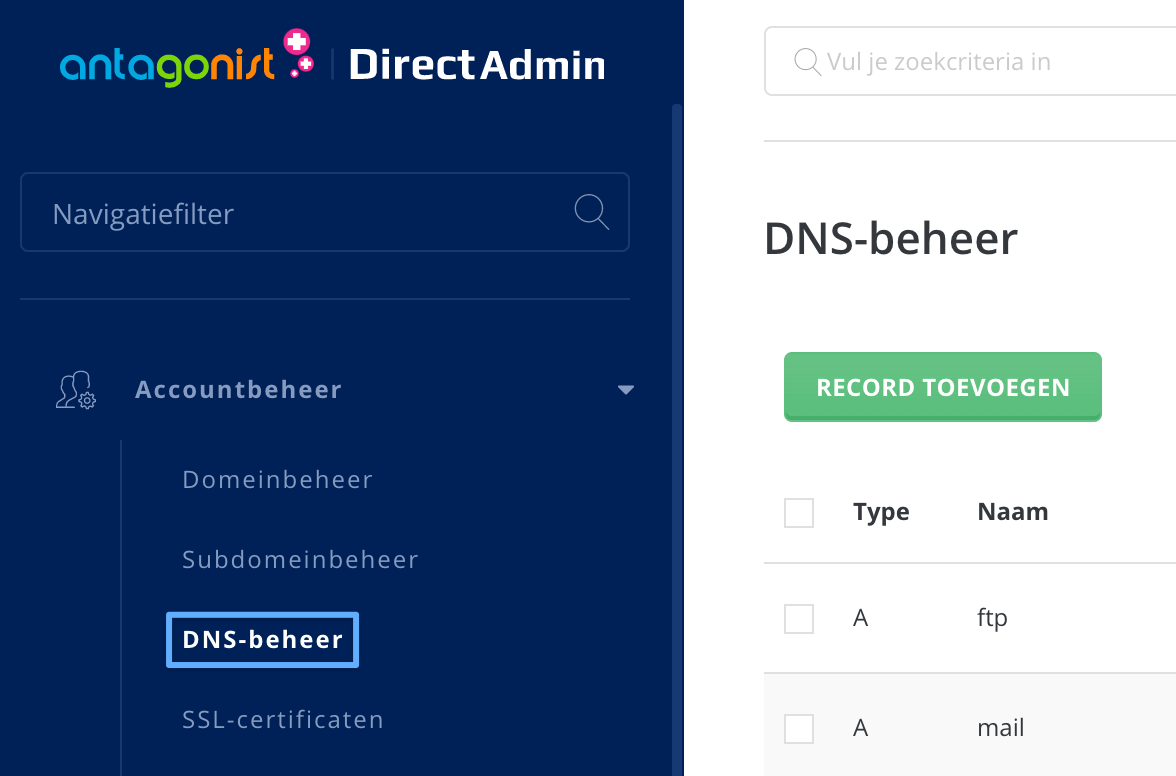1176x776 pixels.
Task: Open SSL-certificaten from the sidebar
Action: (x=282, y=719)
